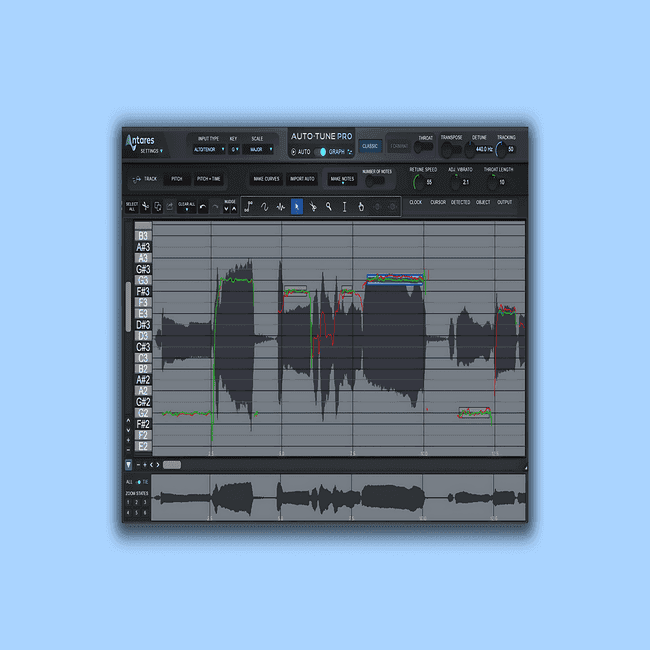
Task: Zoom out vertically with minus icon
Action: point(128,450)
